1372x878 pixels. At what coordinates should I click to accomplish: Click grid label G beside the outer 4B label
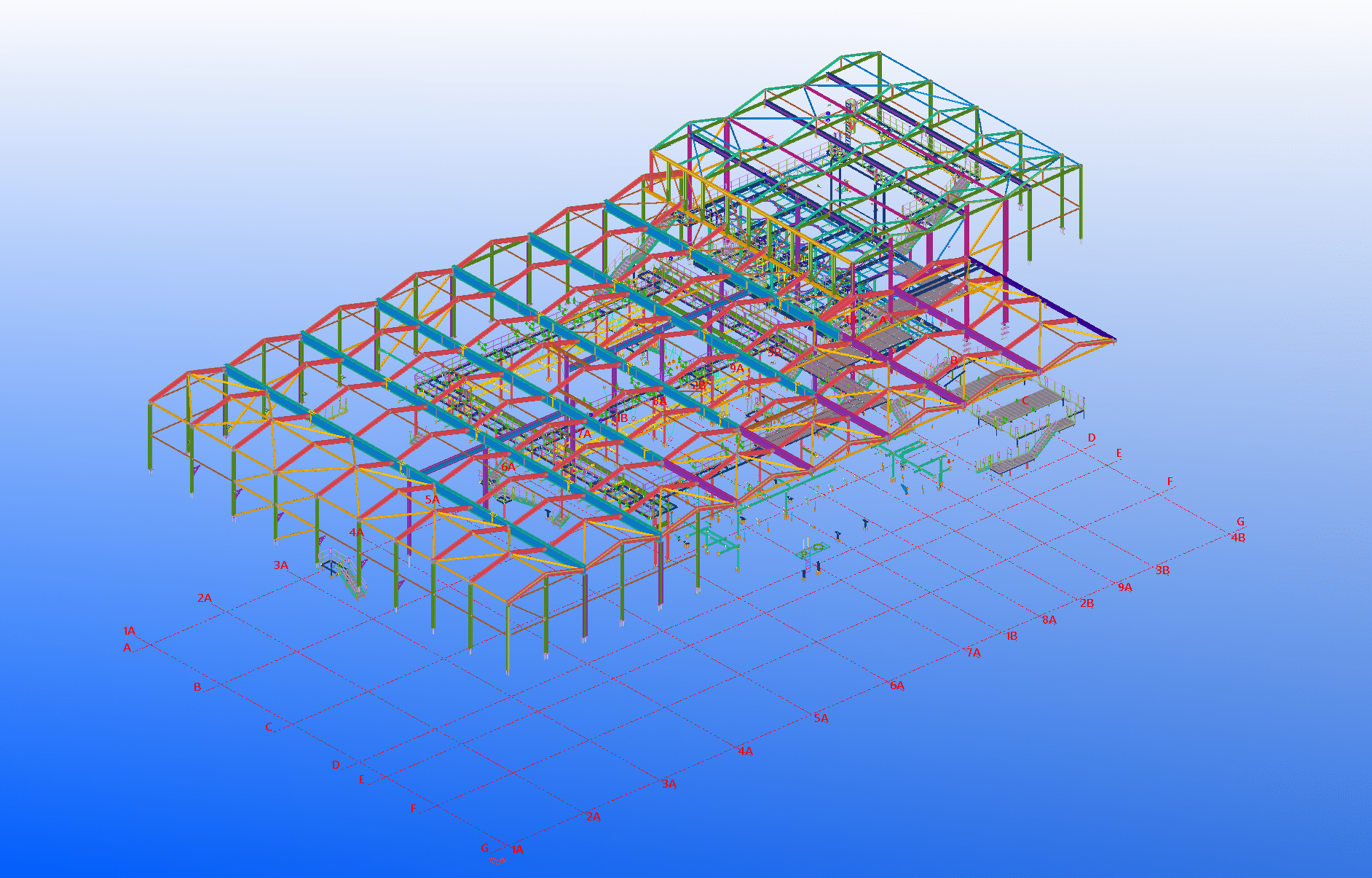[1240, 522]
